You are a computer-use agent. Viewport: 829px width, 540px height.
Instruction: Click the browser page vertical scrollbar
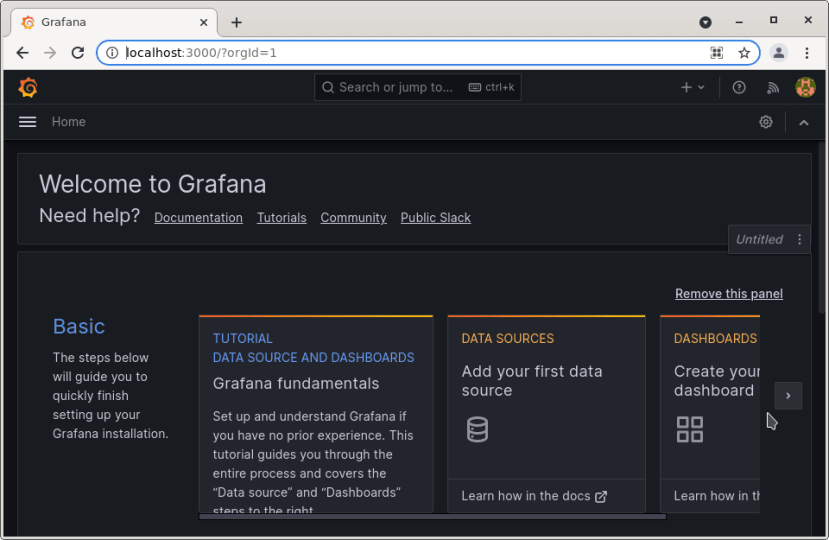(822, 227)
